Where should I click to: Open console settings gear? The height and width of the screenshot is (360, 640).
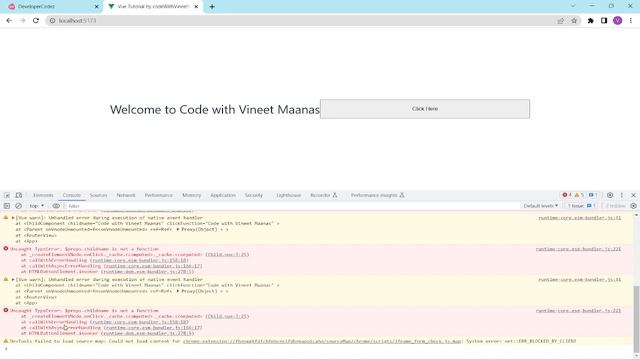click(x=633, y=206)
